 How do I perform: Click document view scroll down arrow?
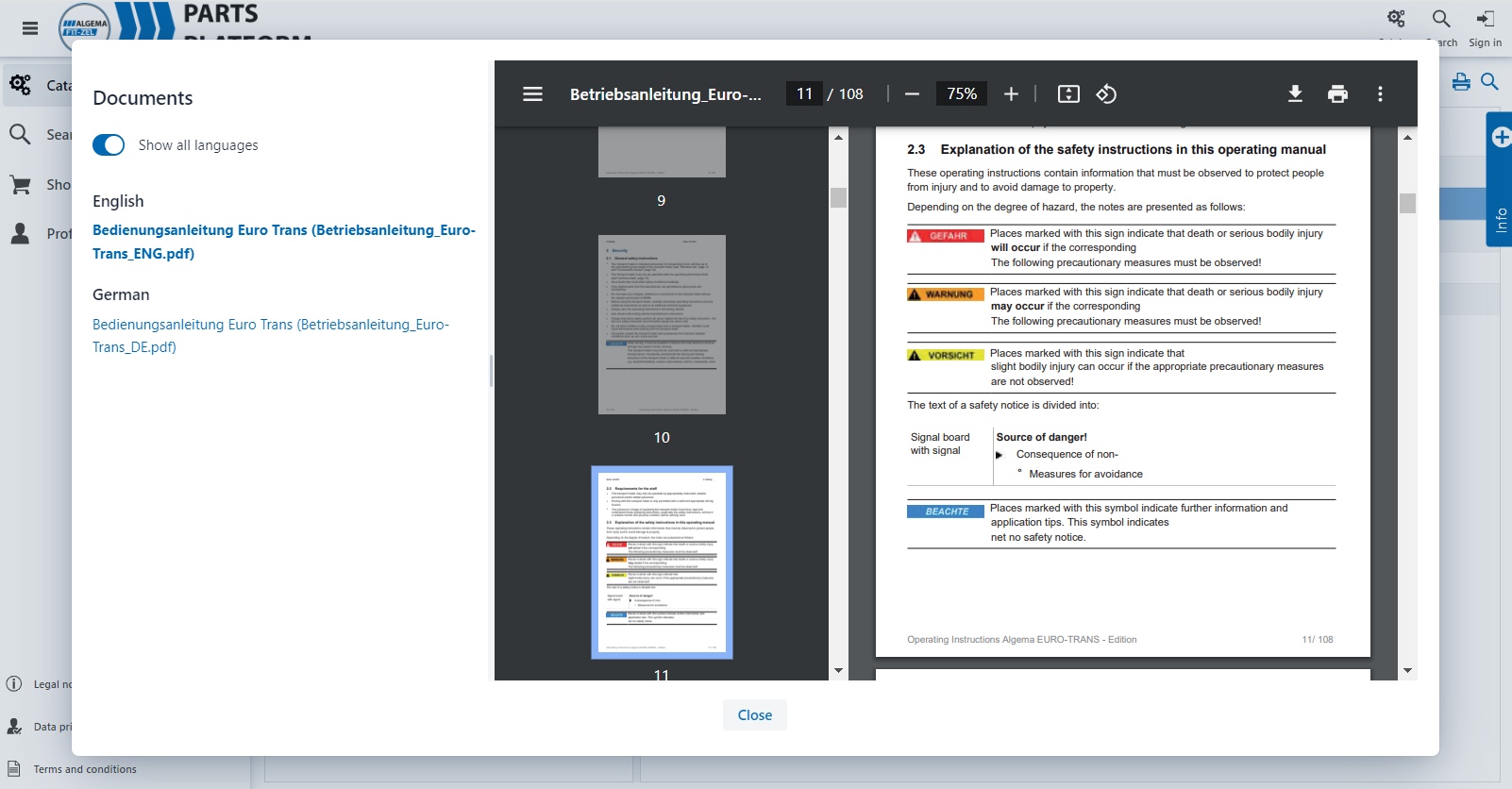(x=1407, y=671)
